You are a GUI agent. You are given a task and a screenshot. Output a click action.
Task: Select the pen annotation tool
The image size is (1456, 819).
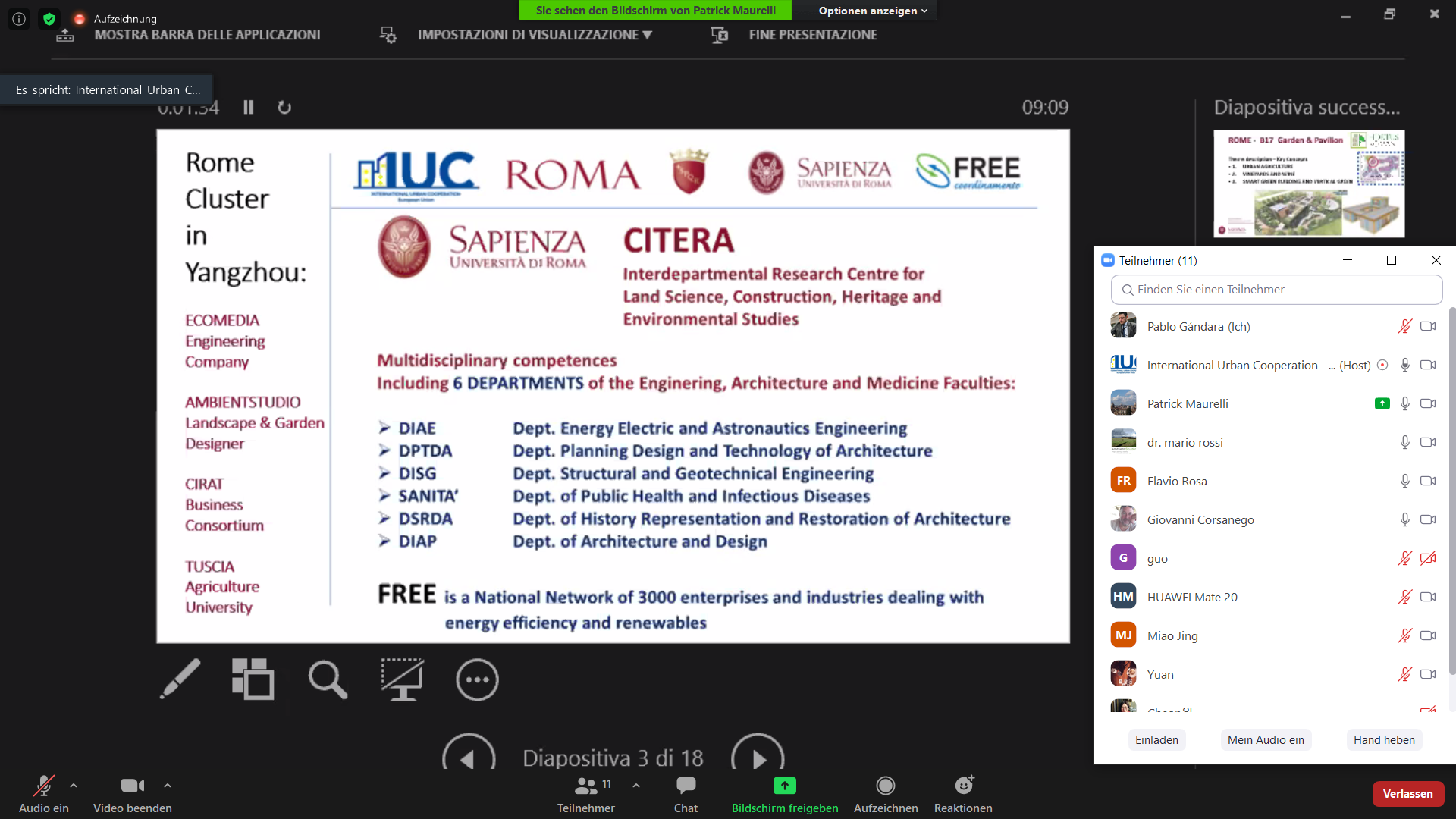click(x=180, y=679)
